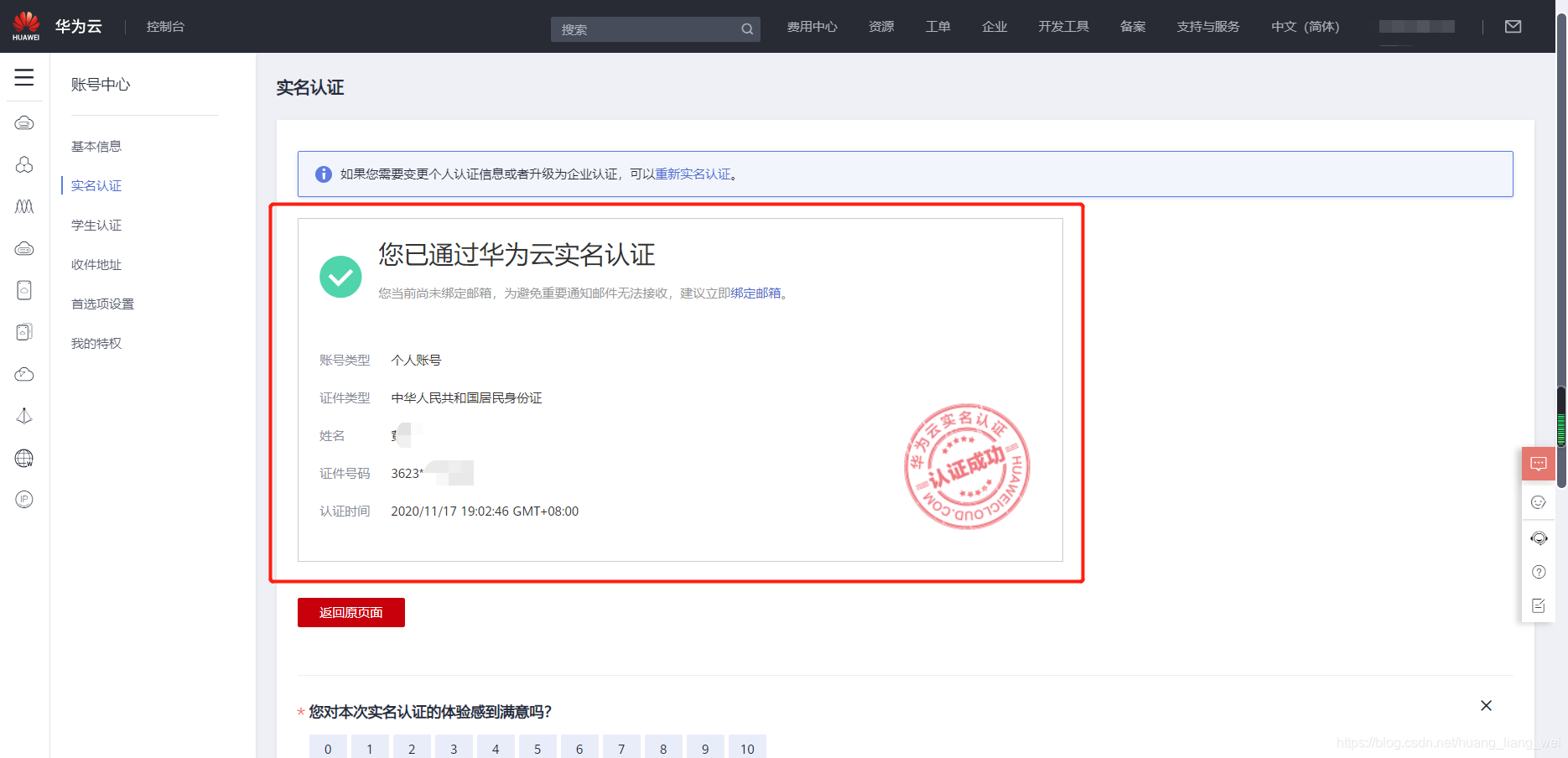Click the 个人账号 account type value

pos(416,361)
